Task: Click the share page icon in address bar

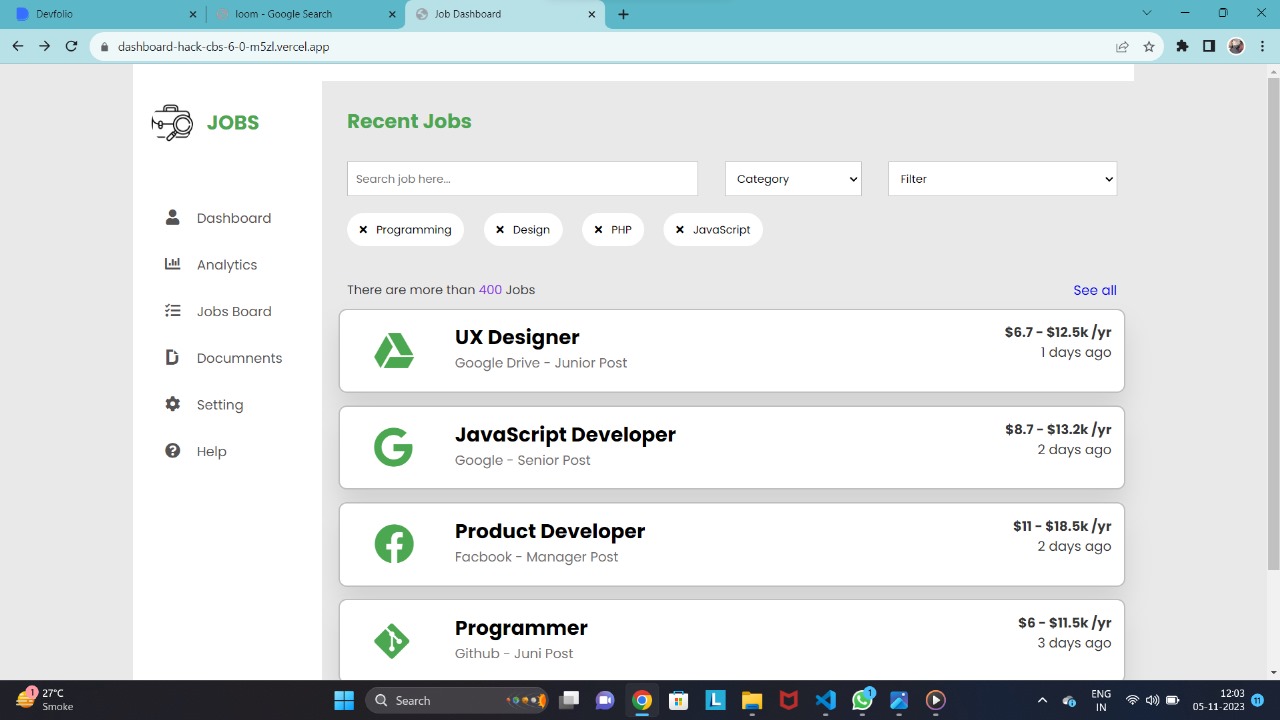Action: tap(1122, 46)
